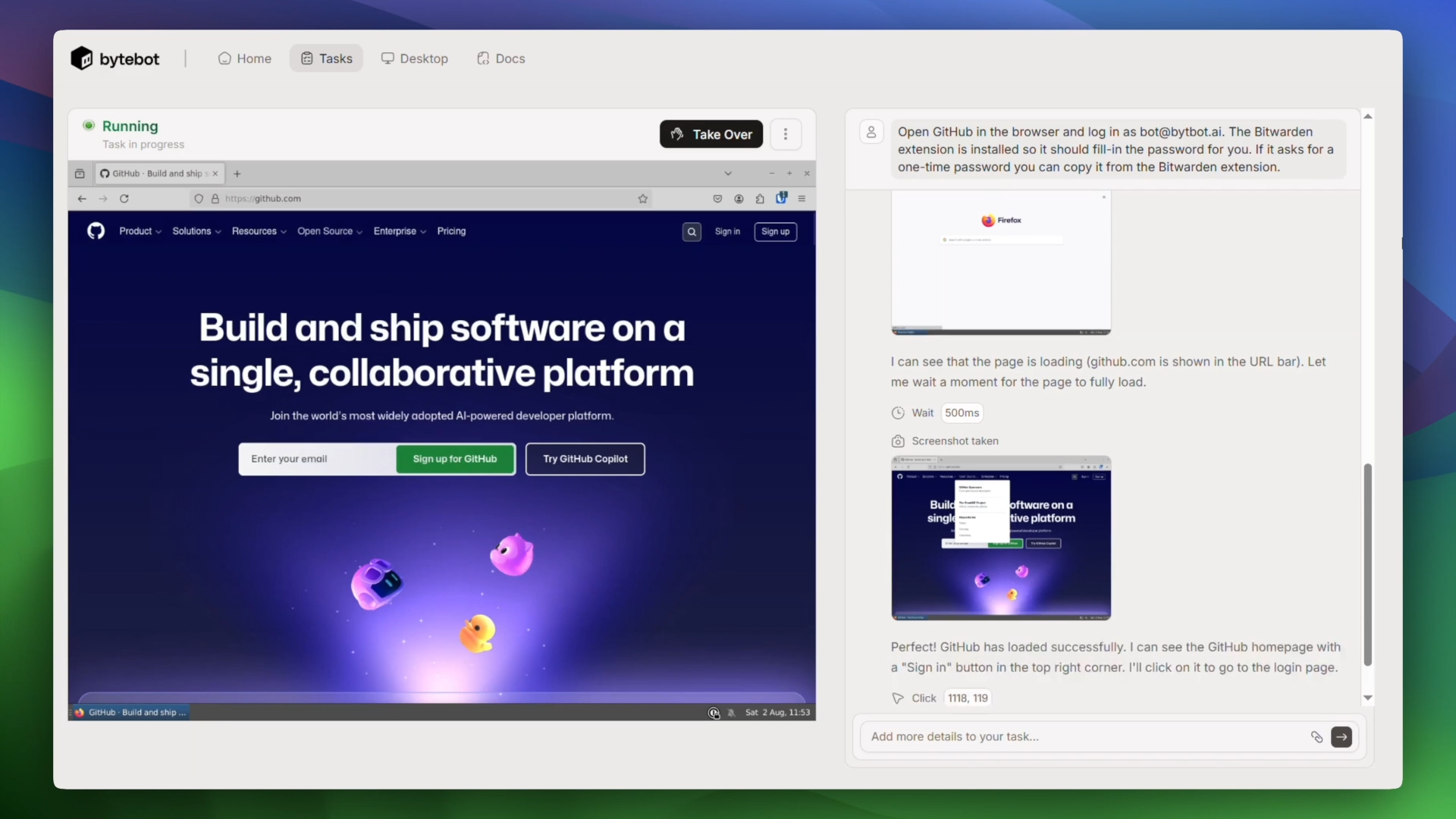Click the GitHub Octocat logo
This screenshot has height=819, width=1456.
point(96,231)
